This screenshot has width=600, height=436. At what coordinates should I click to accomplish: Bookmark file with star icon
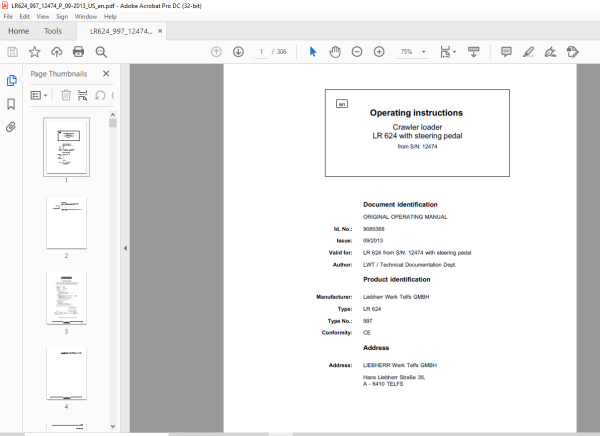(34, 52)
